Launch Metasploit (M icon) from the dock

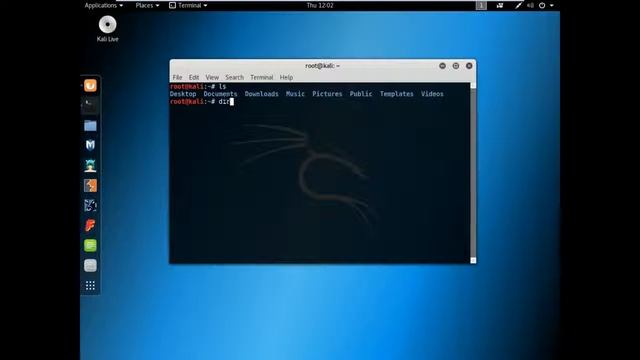tap(90, 145)
